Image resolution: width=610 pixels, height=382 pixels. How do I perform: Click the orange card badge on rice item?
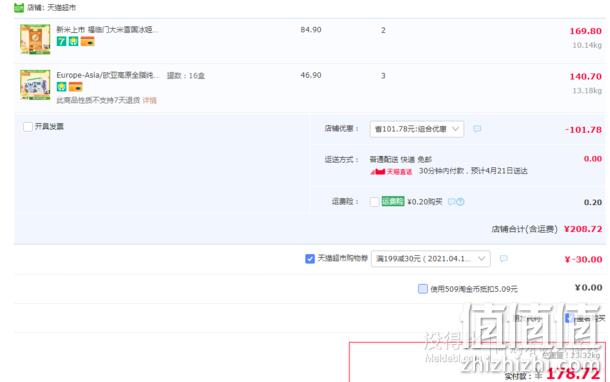pos(88,41)
